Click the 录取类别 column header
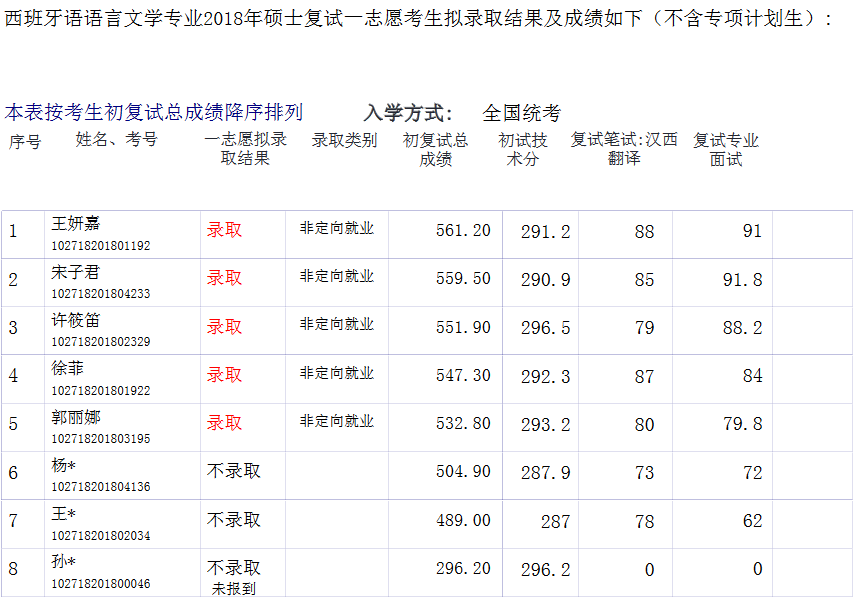 (344, 140)
